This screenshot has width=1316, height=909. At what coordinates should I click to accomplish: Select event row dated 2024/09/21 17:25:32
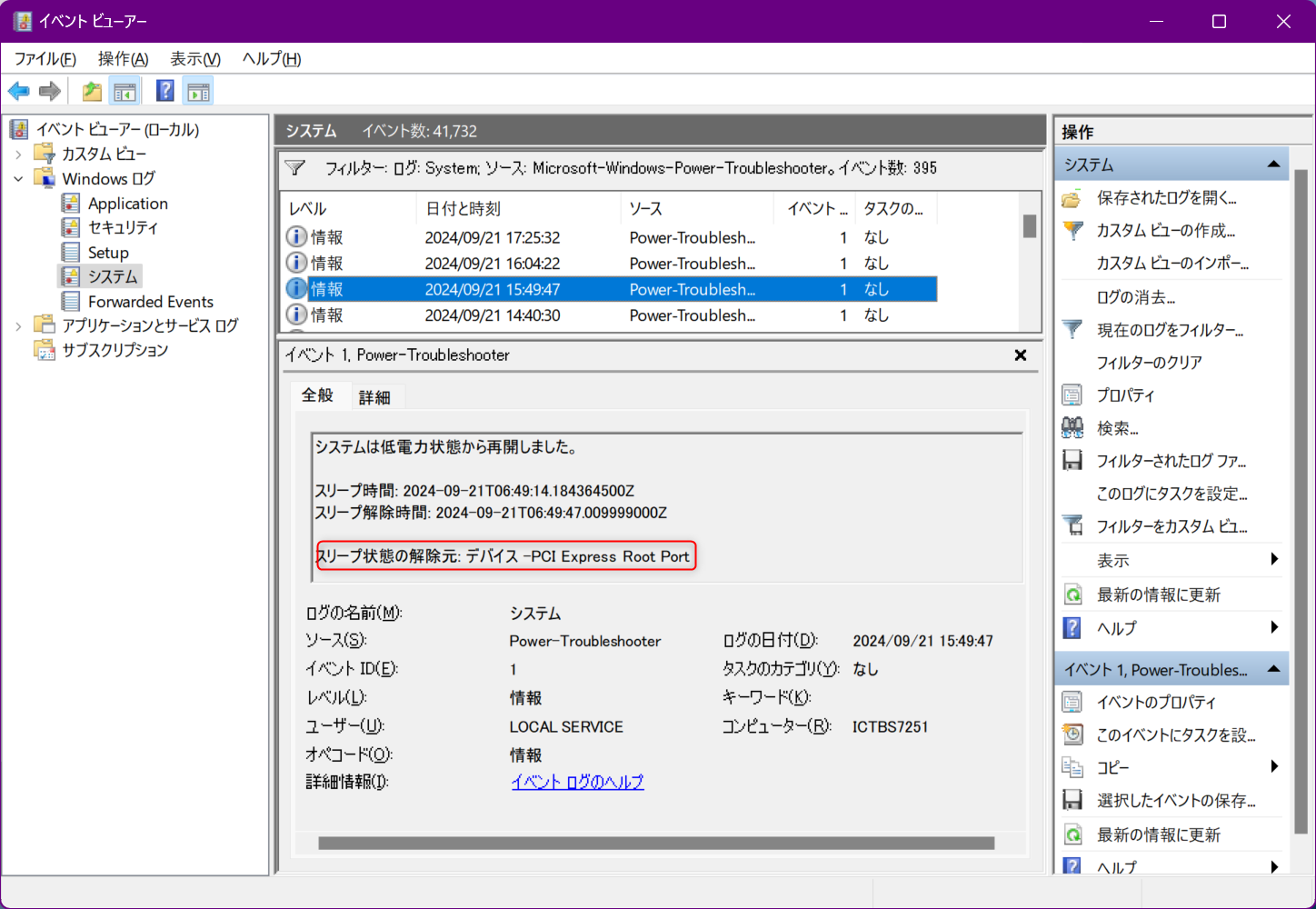coord(609,237)
